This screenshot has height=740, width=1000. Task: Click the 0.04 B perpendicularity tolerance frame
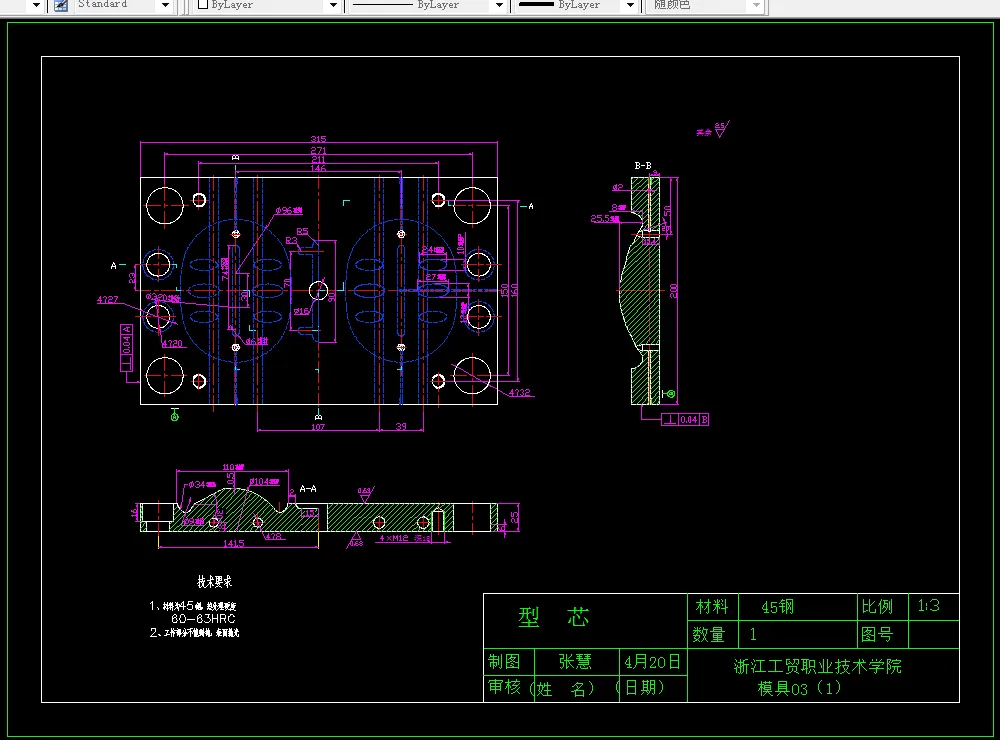(x=685, y=419)
